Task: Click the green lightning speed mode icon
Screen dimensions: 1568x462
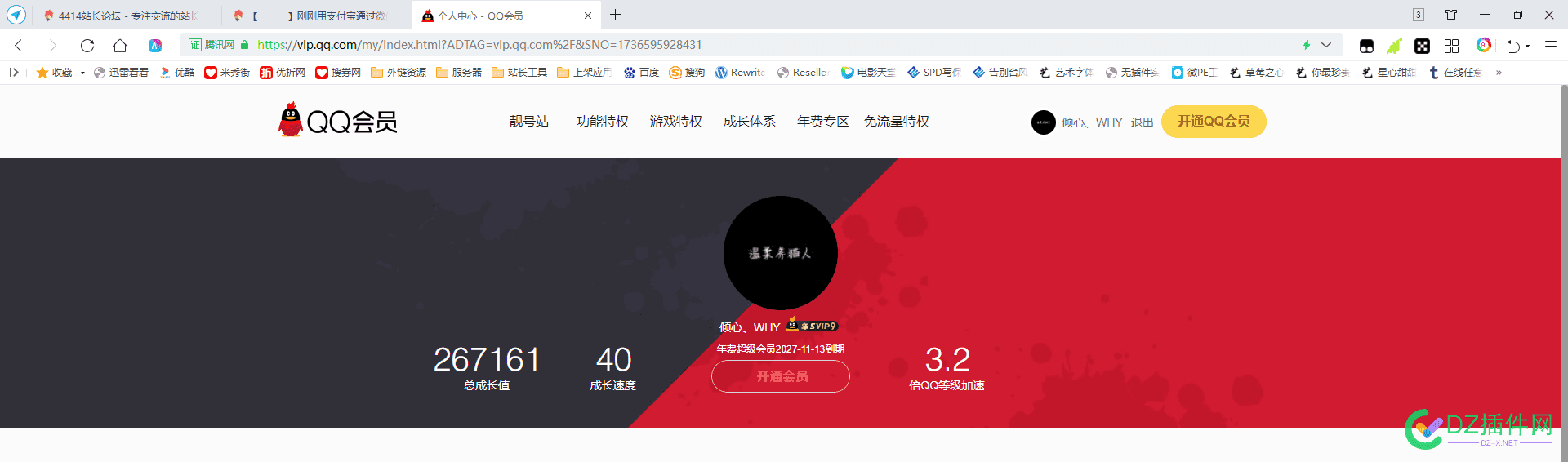Action: point(1307,45)
